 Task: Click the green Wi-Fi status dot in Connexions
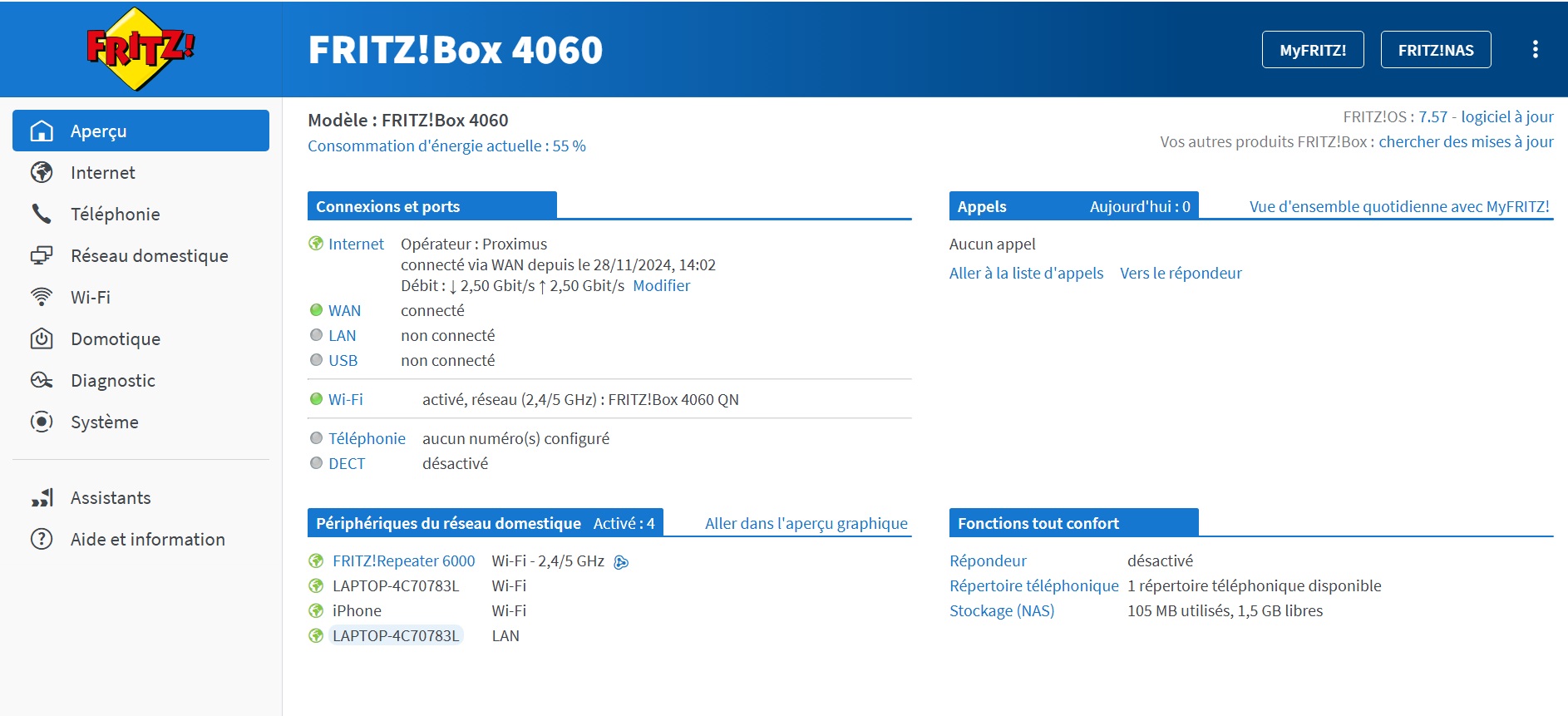[x=316, y=399]
